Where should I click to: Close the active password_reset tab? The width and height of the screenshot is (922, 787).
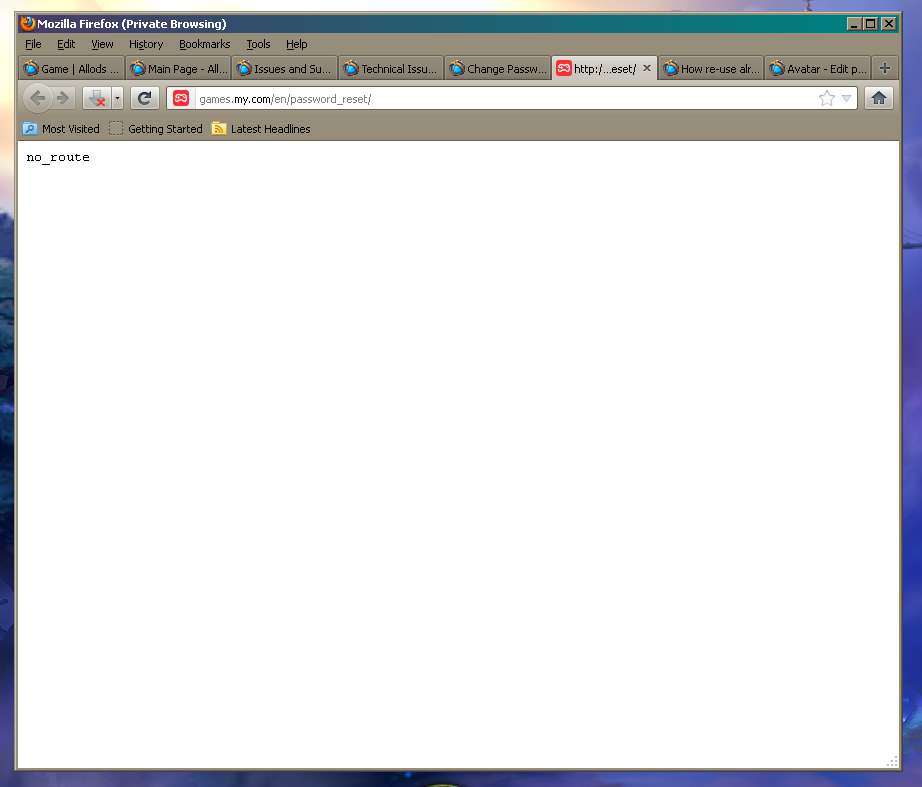(x=647, y=69)
